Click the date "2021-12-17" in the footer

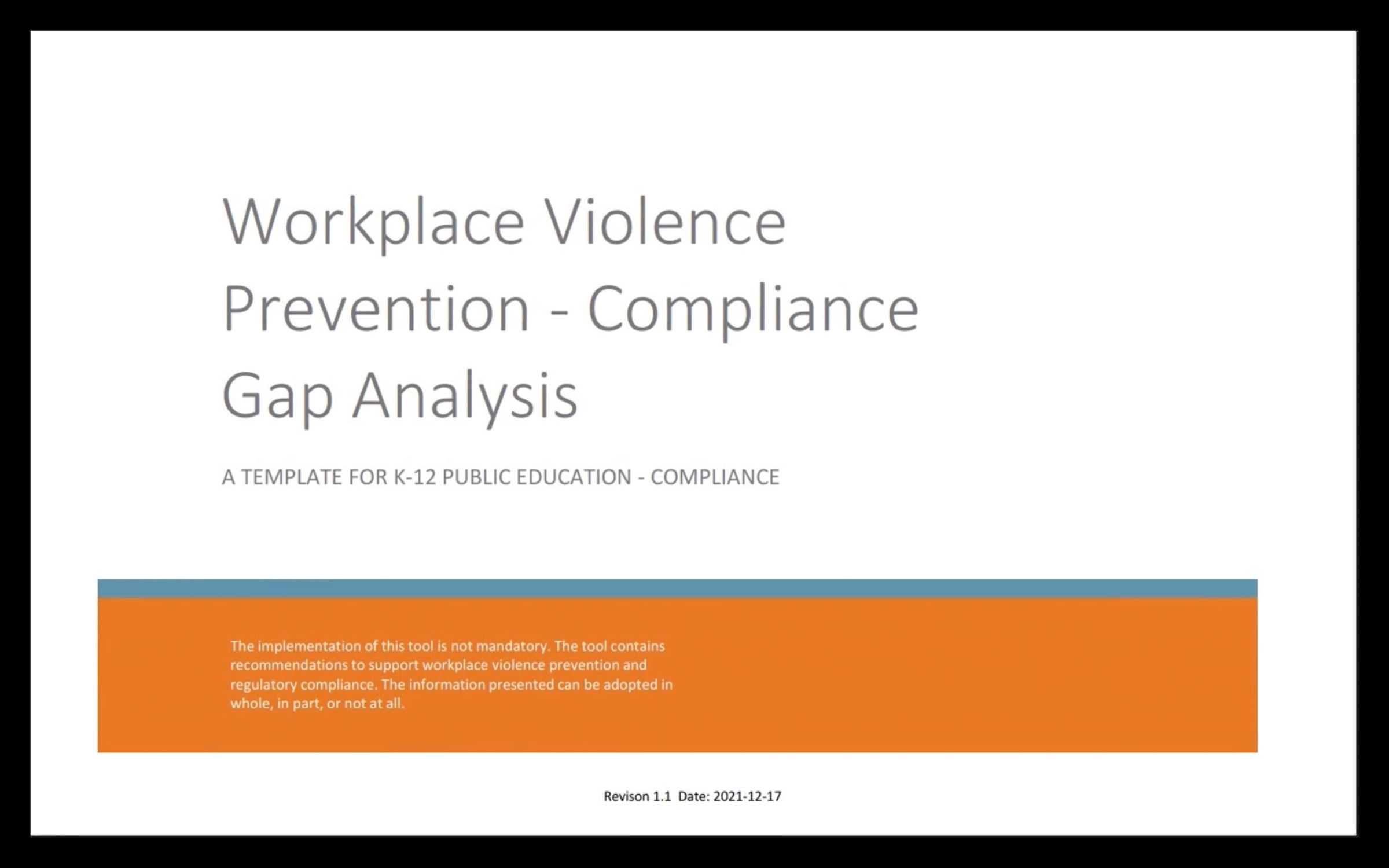(x=747, y=796)
